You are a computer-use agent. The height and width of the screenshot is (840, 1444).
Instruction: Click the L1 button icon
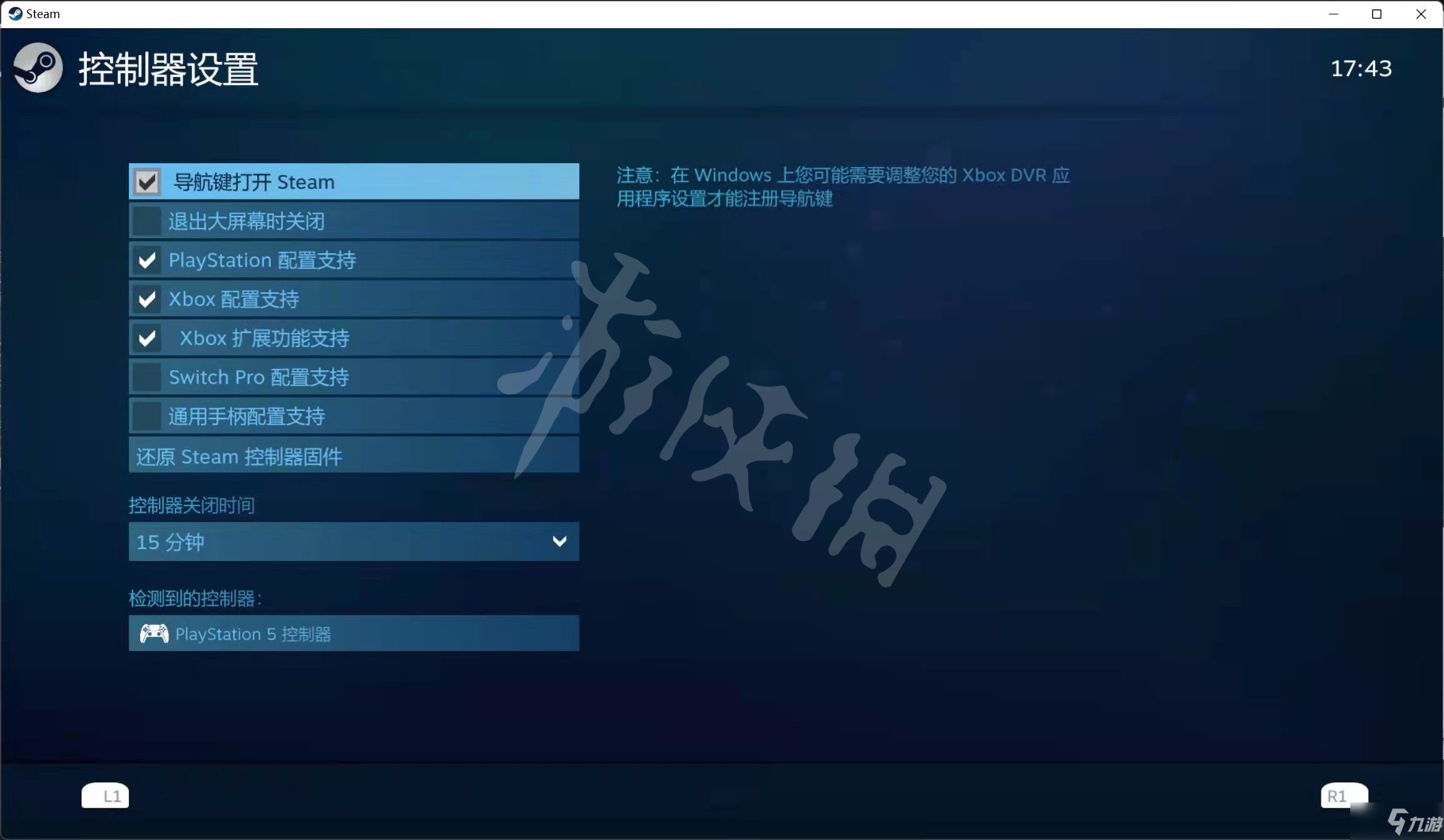point(105,795)
